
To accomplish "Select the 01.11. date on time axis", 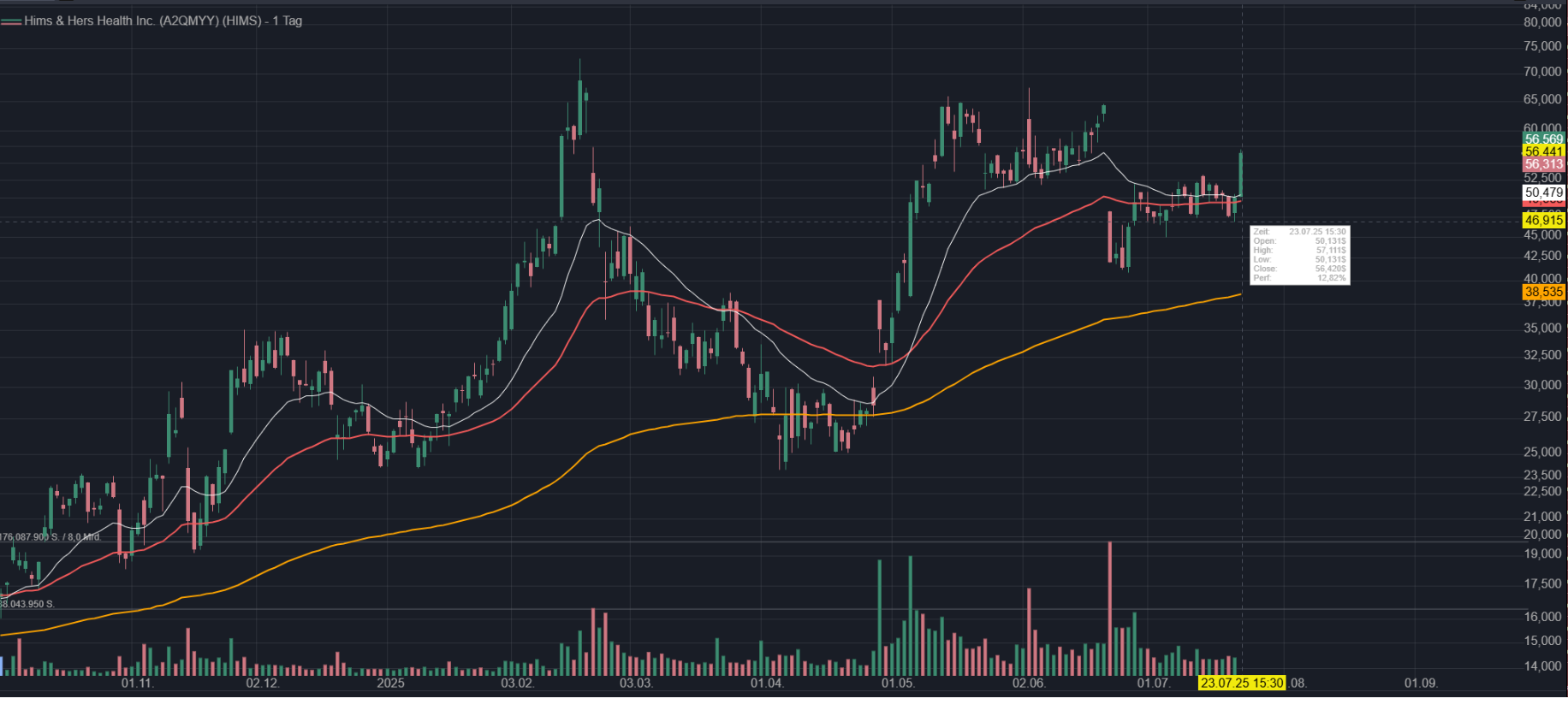I will 137,683.
